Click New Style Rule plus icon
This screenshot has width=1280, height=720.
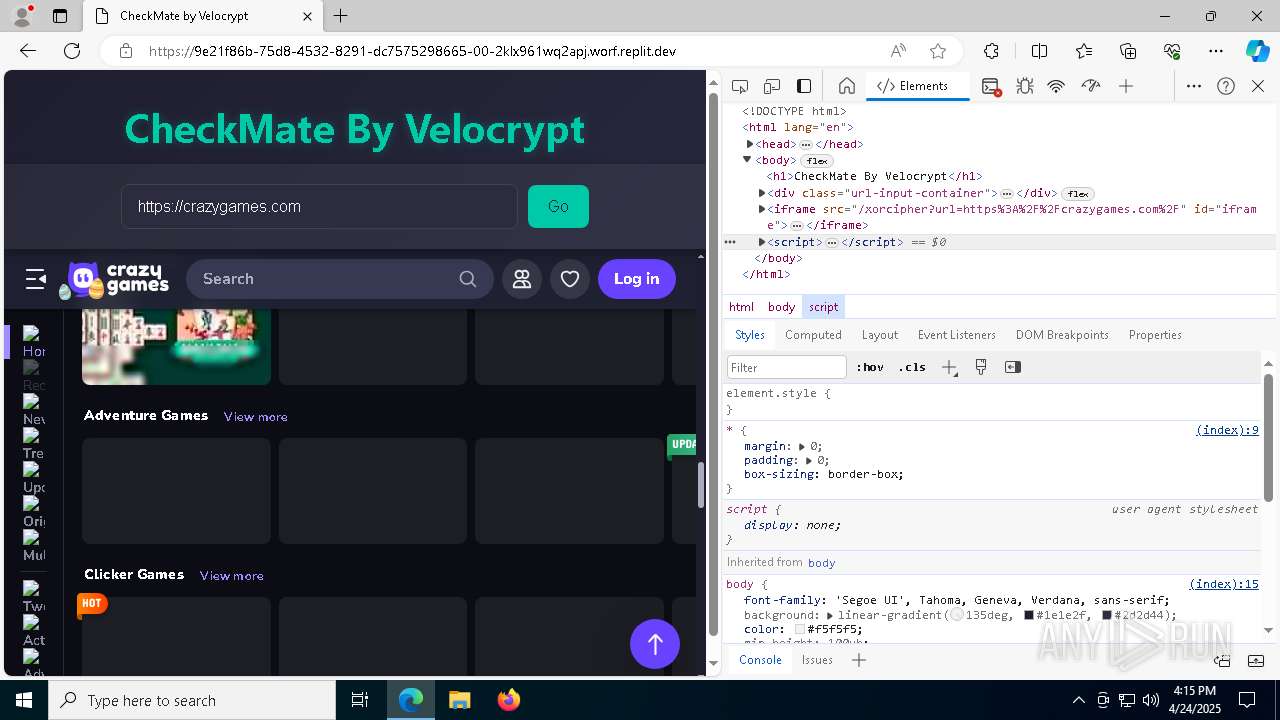(949, 367)
